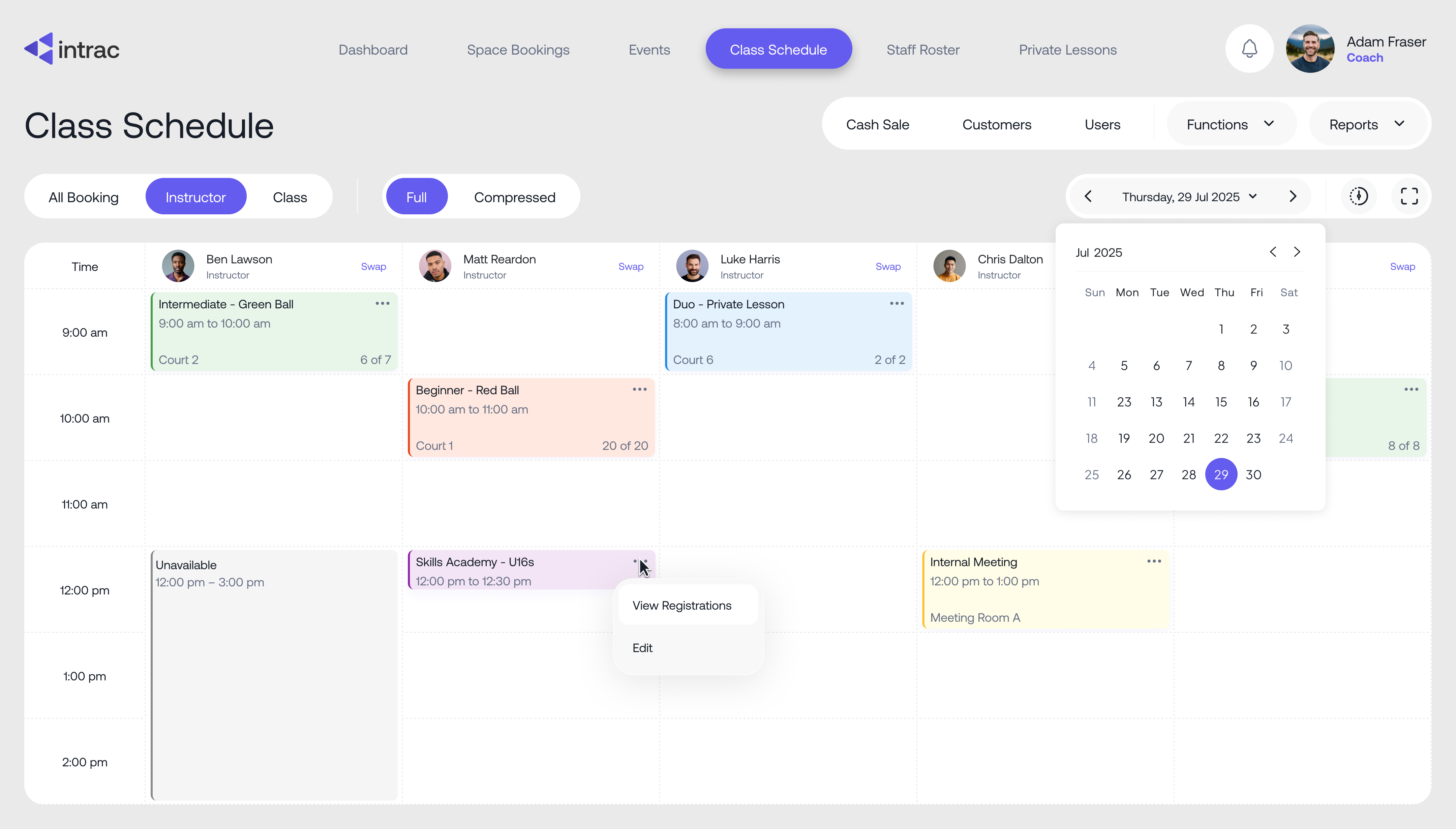Select the All Booking filter
The width and height of the screenshot is (1456, 829).
click(83, 196)
